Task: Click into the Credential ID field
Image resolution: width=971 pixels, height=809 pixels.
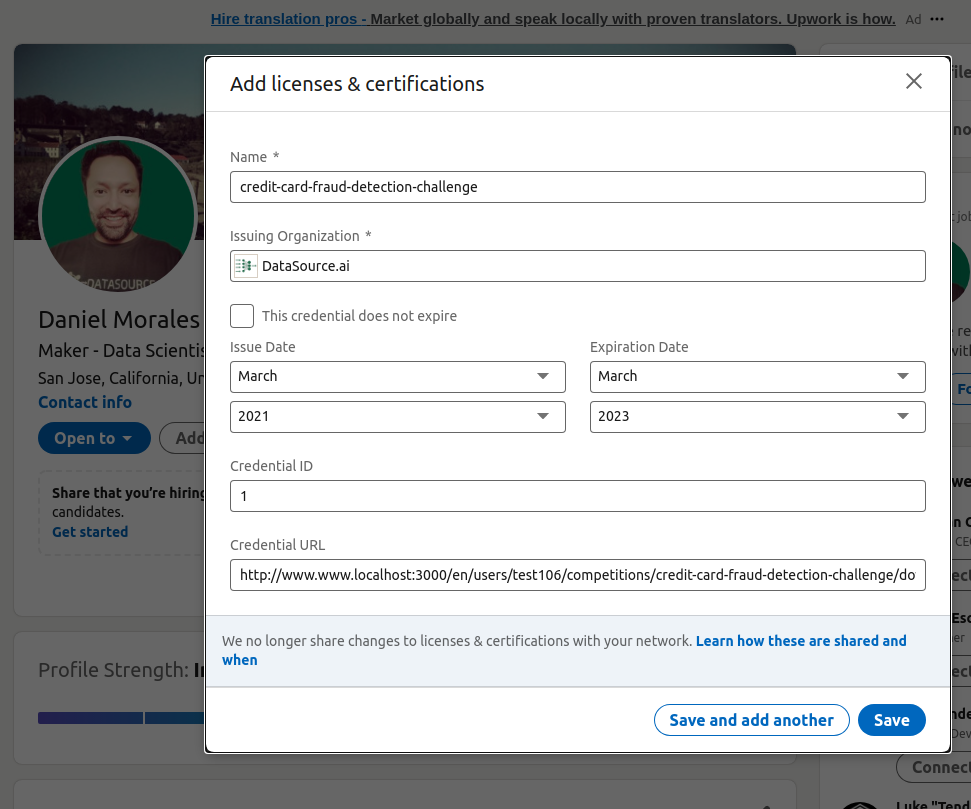Action: click(577, 496)
